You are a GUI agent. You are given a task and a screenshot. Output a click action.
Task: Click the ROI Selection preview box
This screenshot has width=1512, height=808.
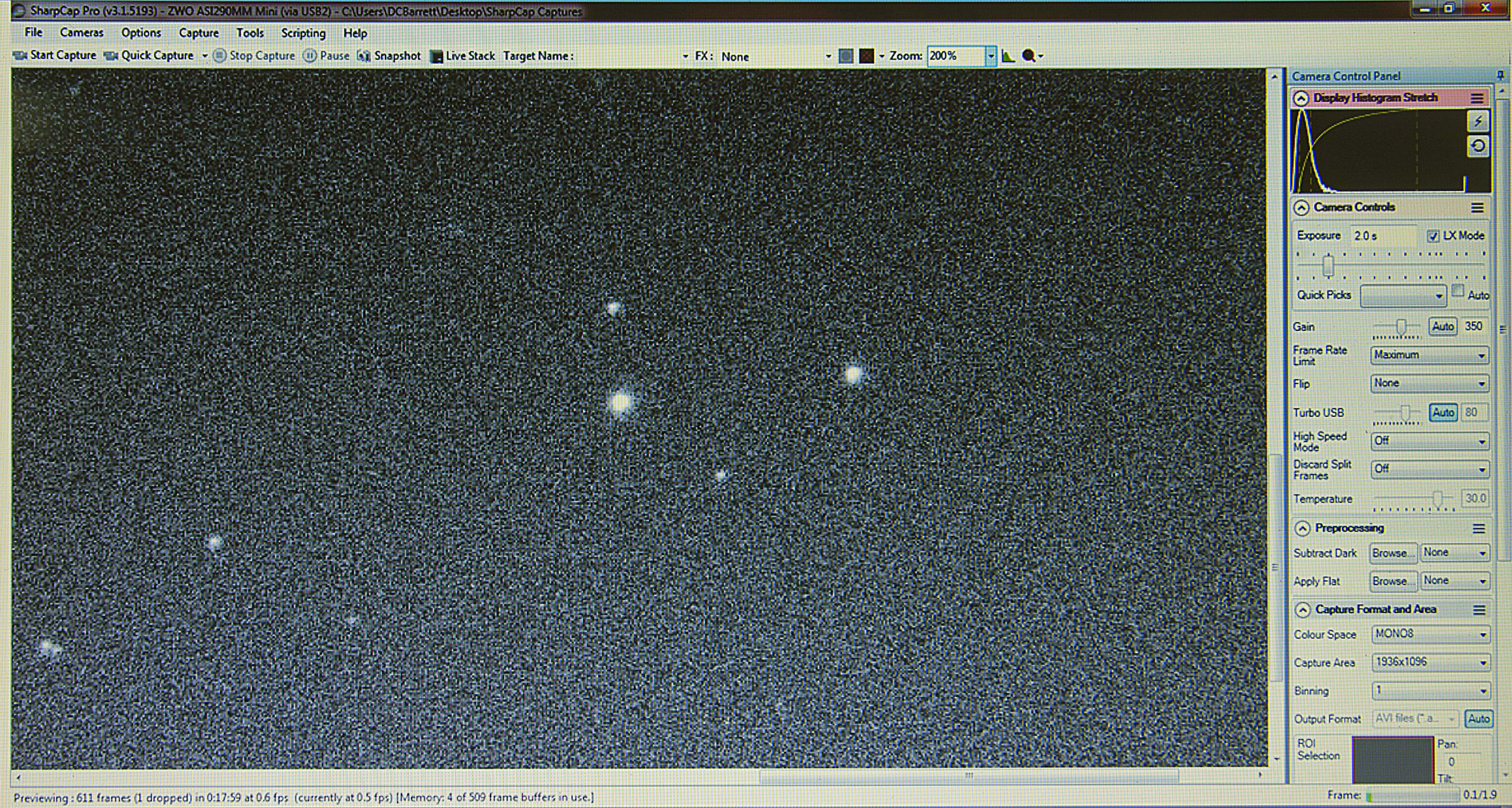click(1392, 760)
